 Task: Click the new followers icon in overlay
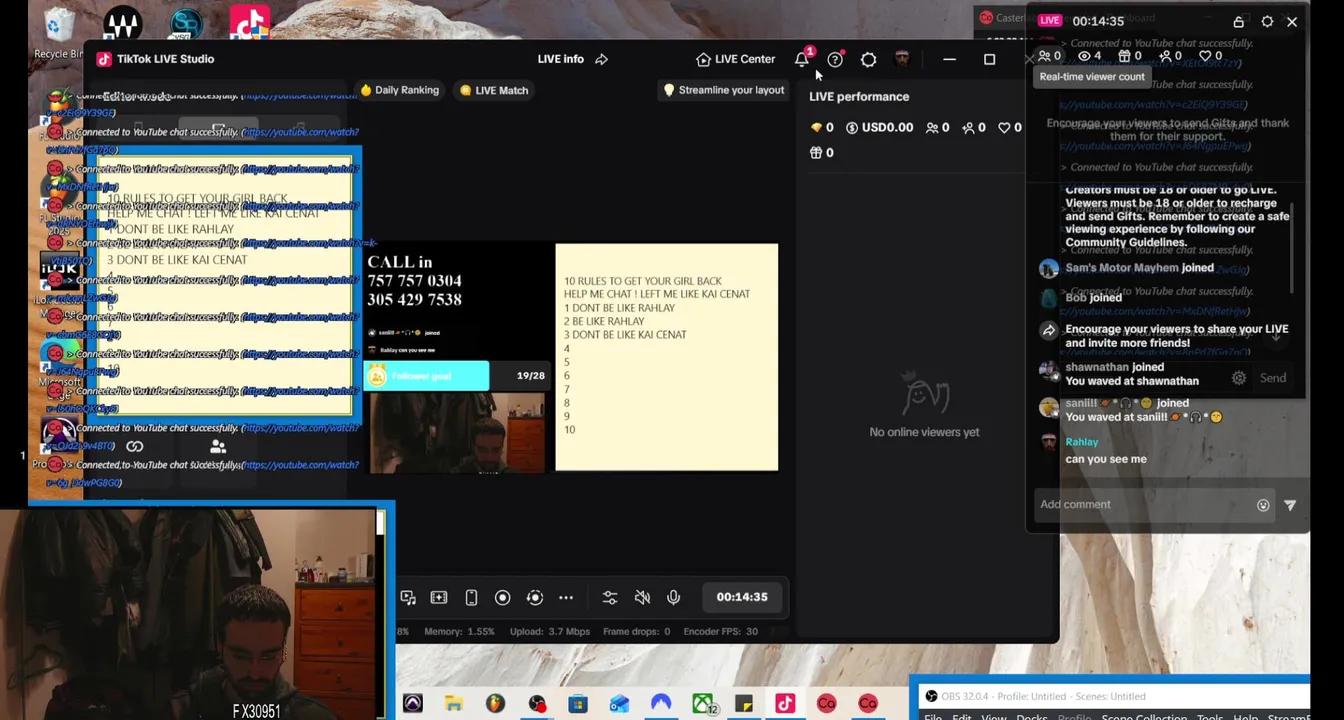tap(1170, 56)
